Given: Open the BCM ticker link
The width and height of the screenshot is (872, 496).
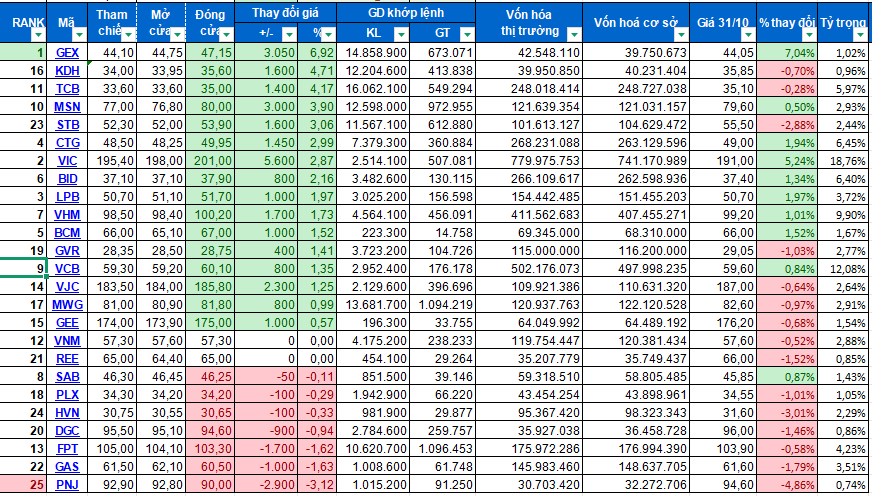Looking at the screenshot, I should [x=68, y=233].
